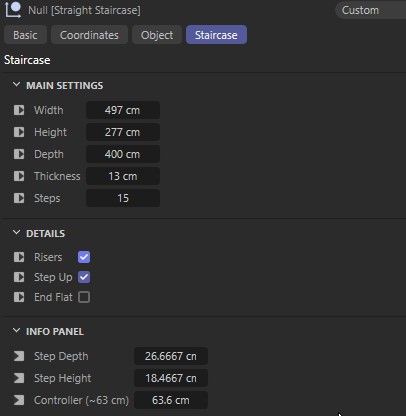This screenshot has height=416, width=406.
Task: Click the Steps value field
Action: coord(123,198)
